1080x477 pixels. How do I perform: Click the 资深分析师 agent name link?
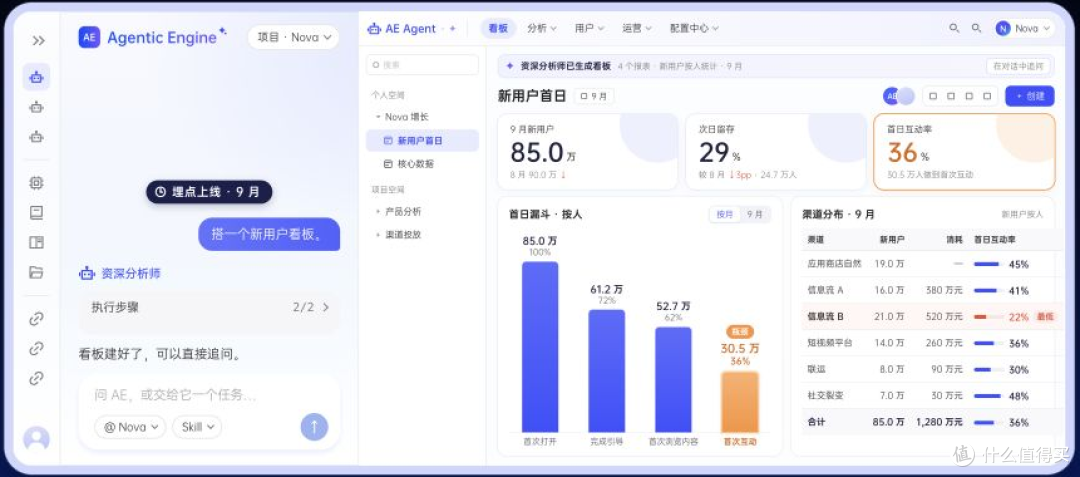pos(131,273)
